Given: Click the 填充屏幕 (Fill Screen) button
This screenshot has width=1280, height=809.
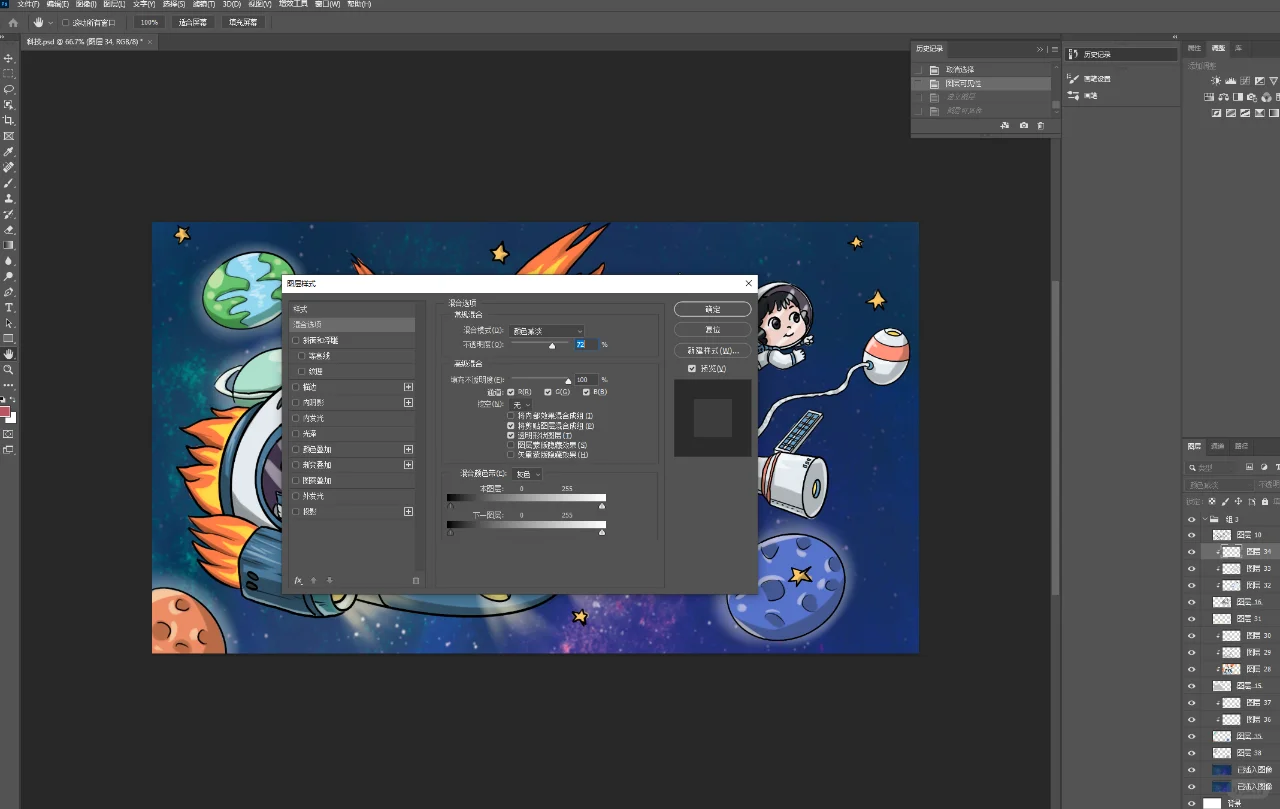Looking at the screenshot, I should coord(243,22).
